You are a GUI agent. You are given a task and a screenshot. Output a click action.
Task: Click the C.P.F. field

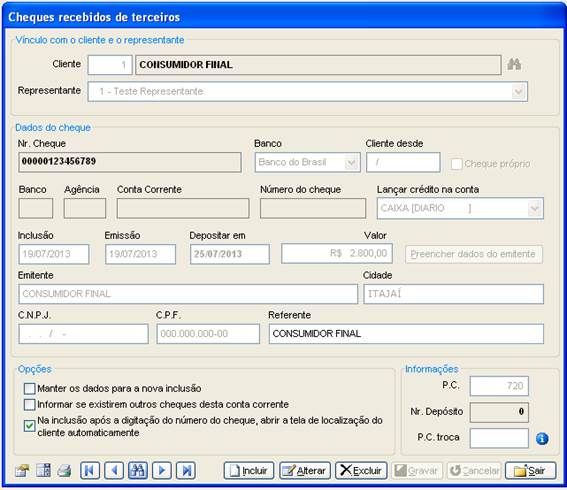coord(208,334)
